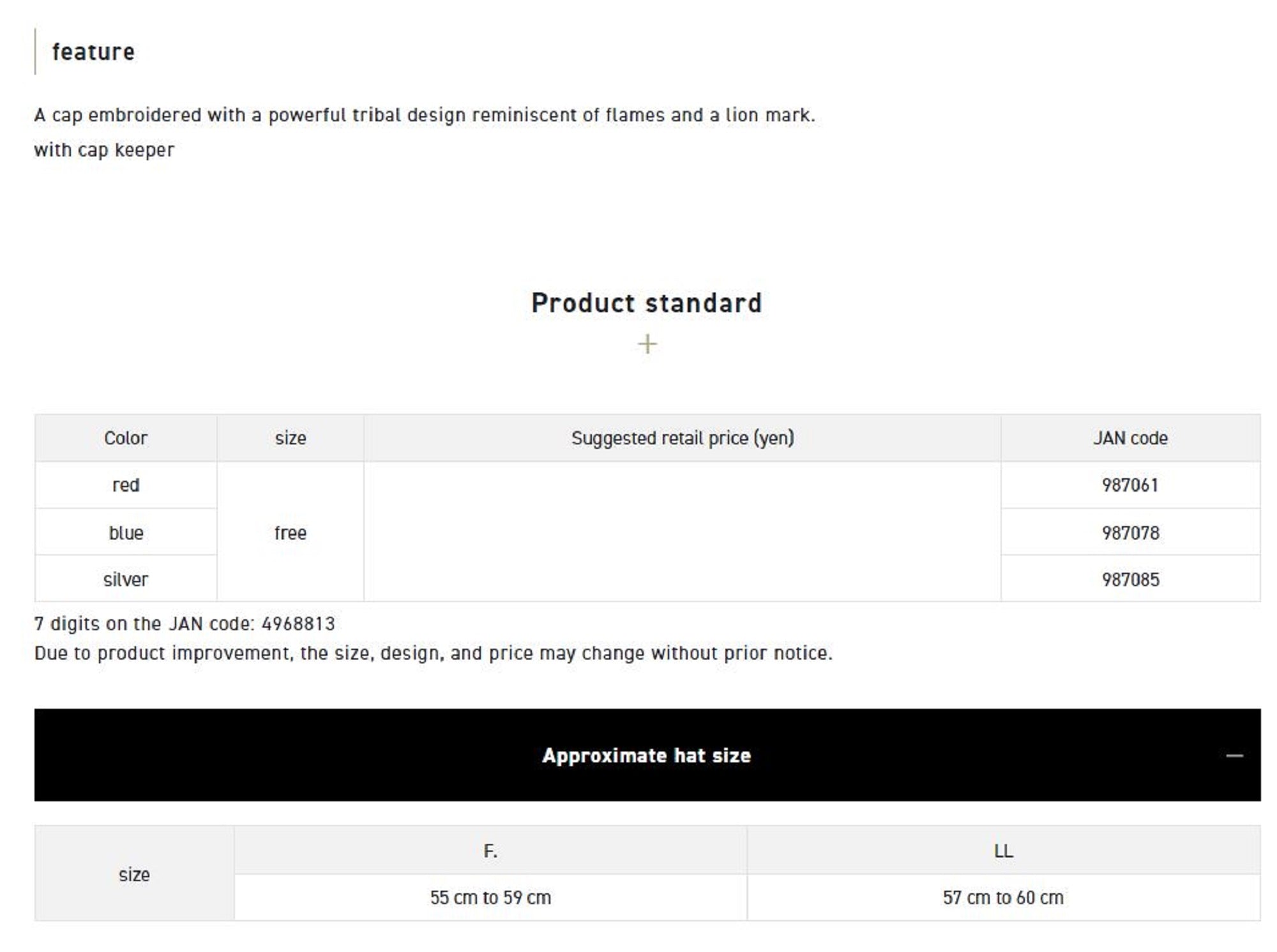Click the LL size header
This screenshot has width=1277, height=952.
coord(1003,850)
